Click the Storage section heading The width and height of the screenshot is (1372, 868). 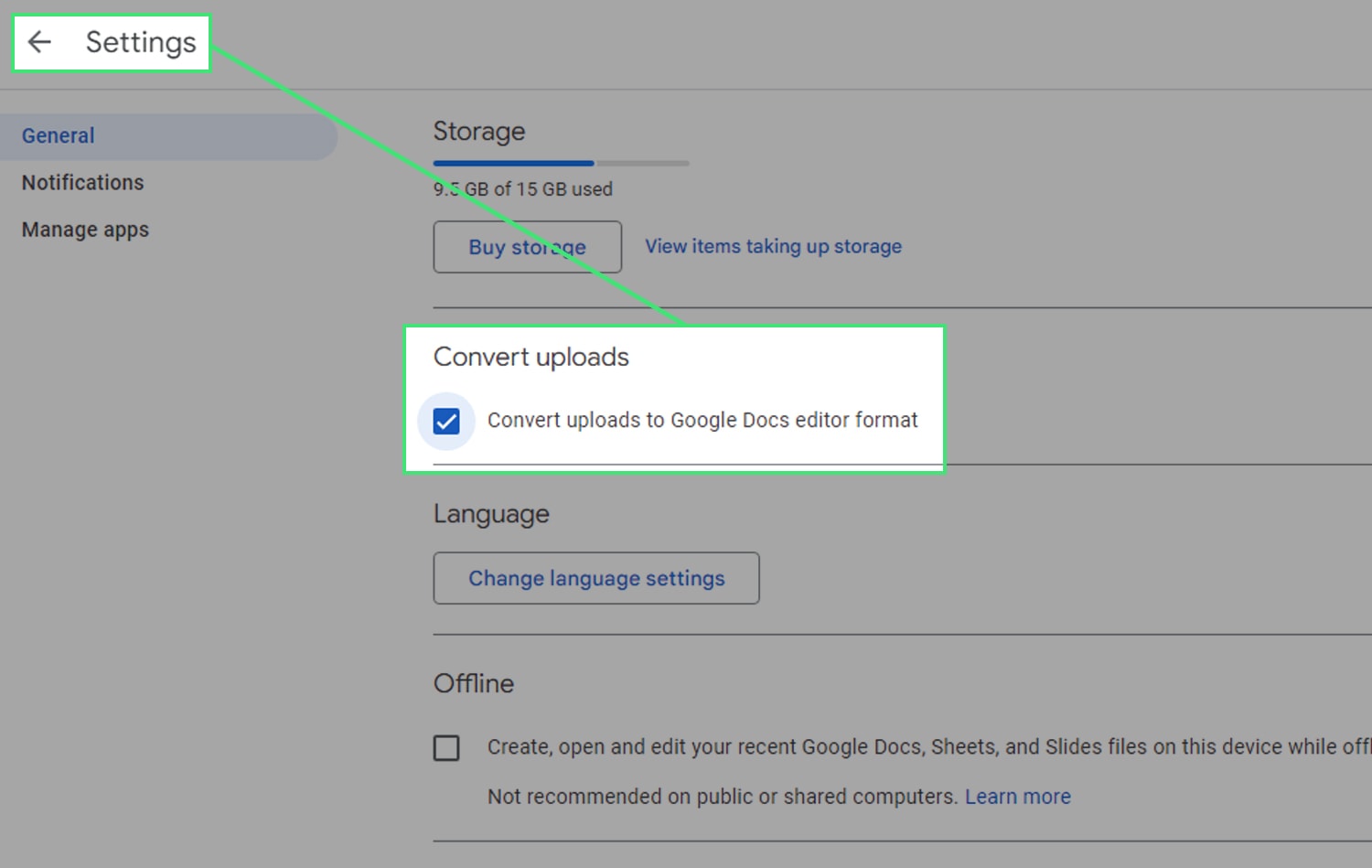[479, 132]
